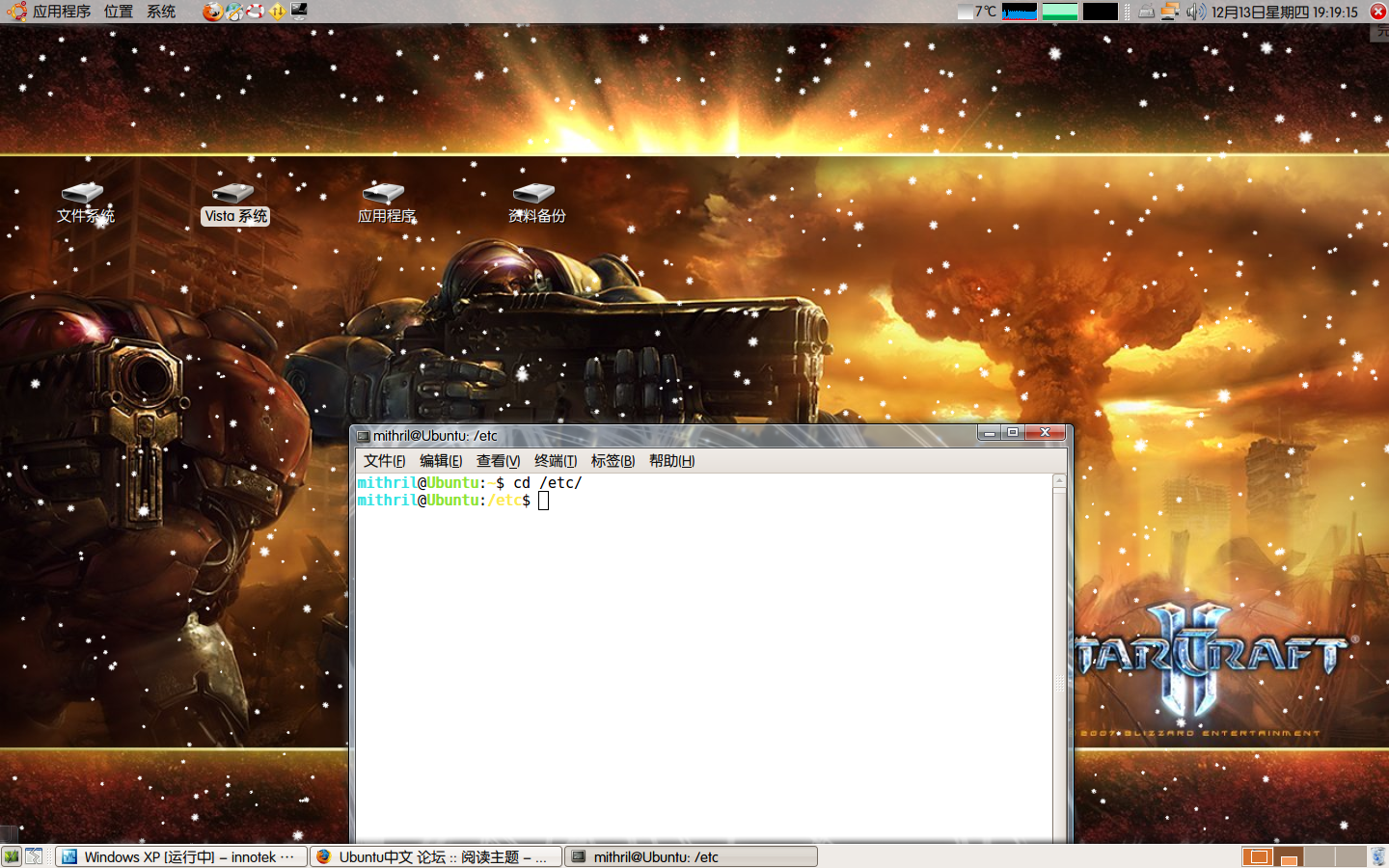Open the terminal 终端(T) menu

[556, 461]
